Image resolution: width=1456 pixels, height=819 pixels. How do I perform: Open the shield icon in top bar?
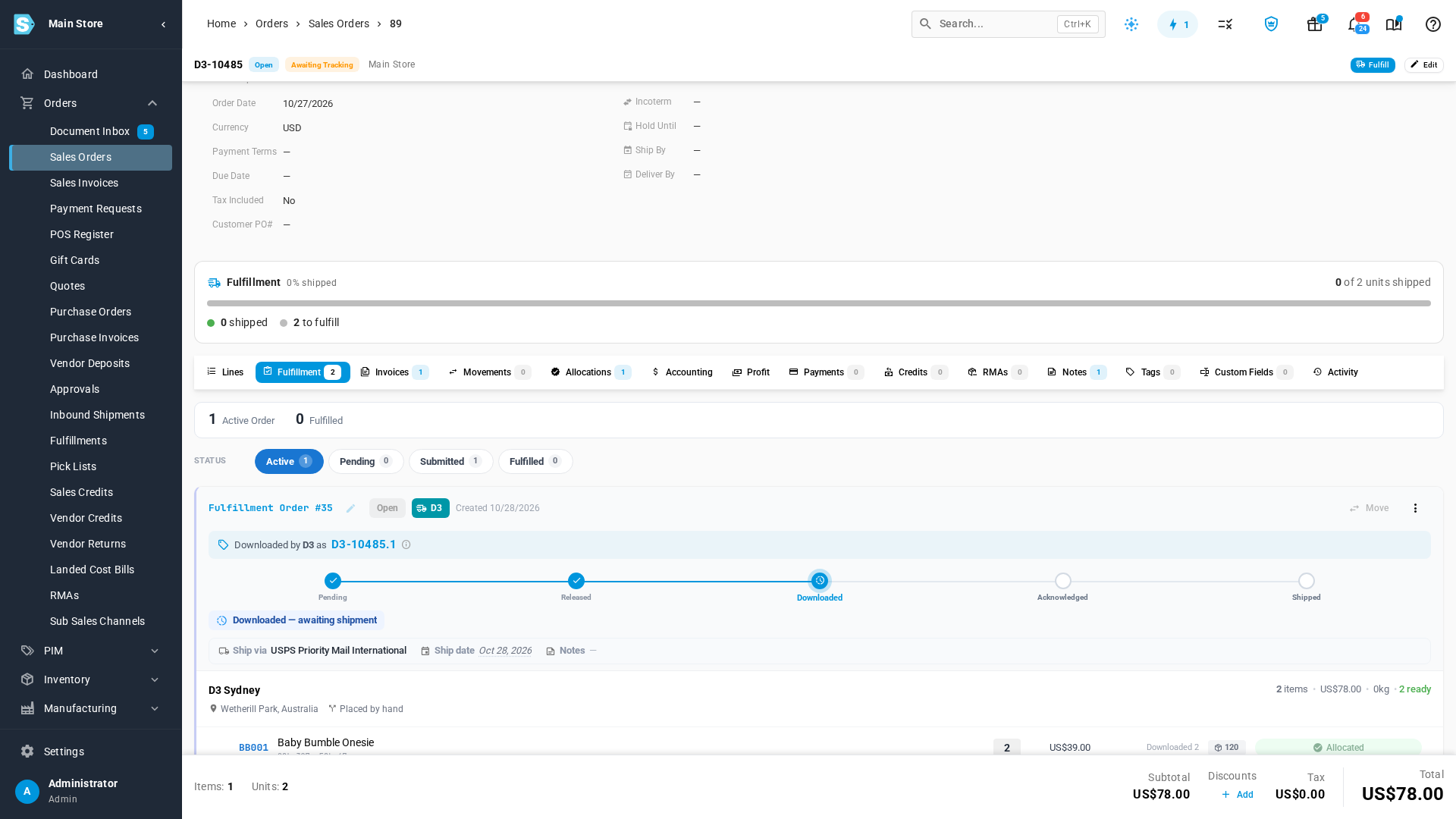point(1271,24)
